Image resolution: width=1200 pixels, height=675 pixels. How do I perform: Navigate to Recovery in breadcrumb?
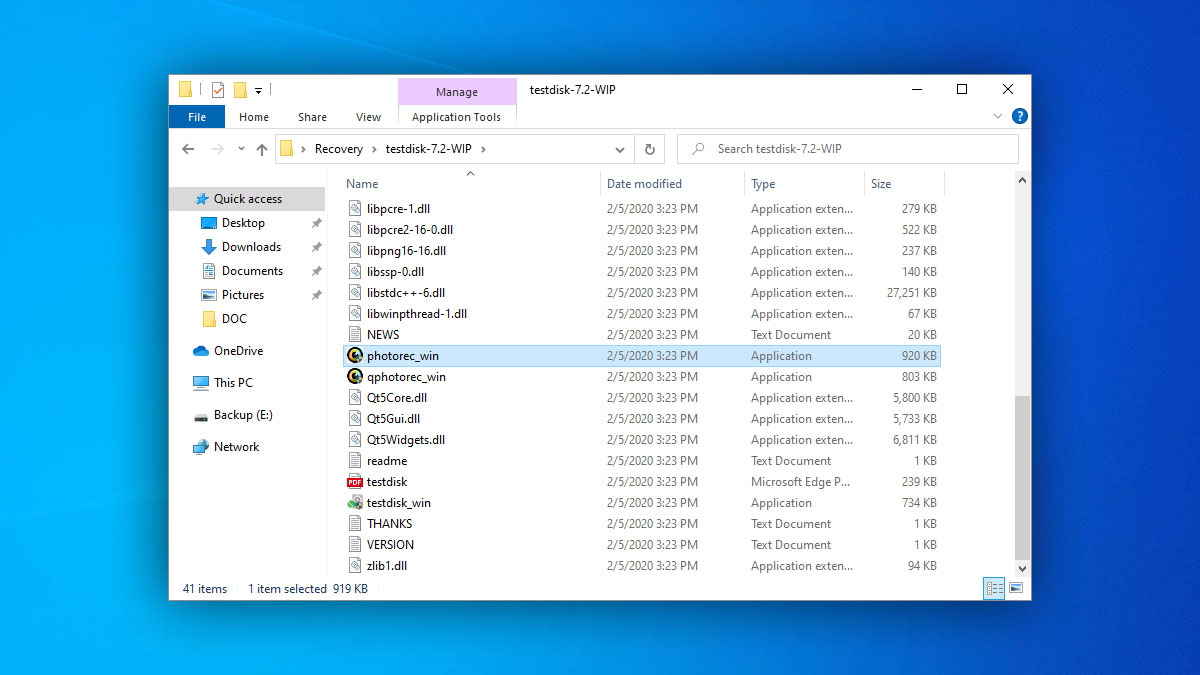(339, 149)
